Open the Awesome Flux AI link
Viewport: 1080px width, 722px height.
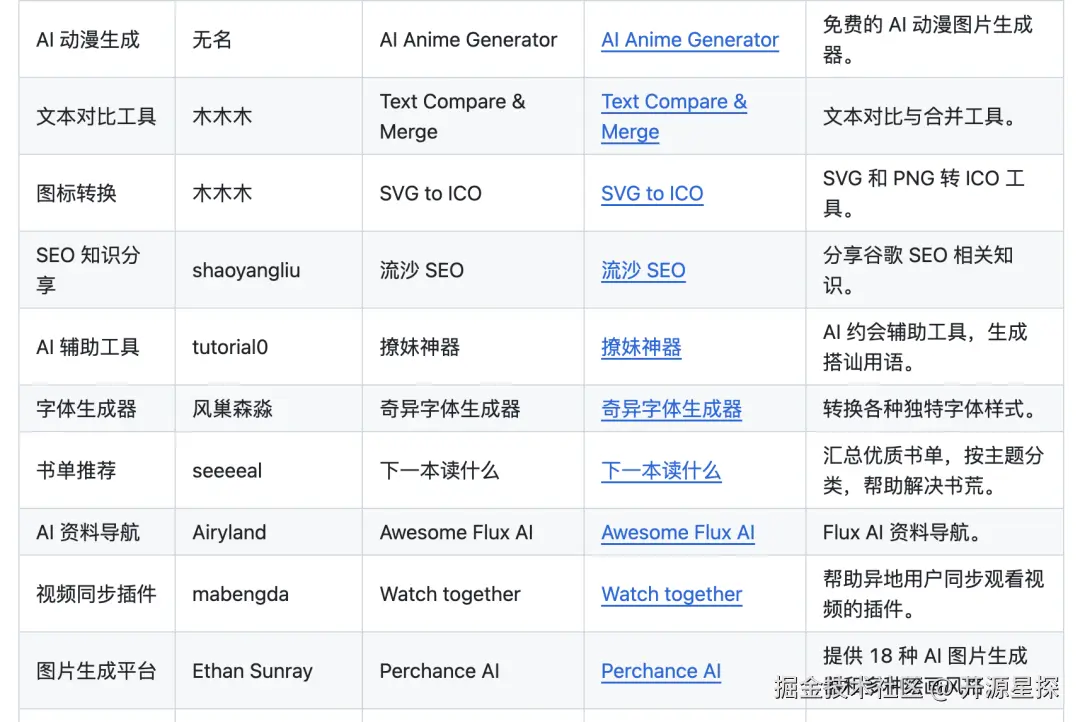677,532
